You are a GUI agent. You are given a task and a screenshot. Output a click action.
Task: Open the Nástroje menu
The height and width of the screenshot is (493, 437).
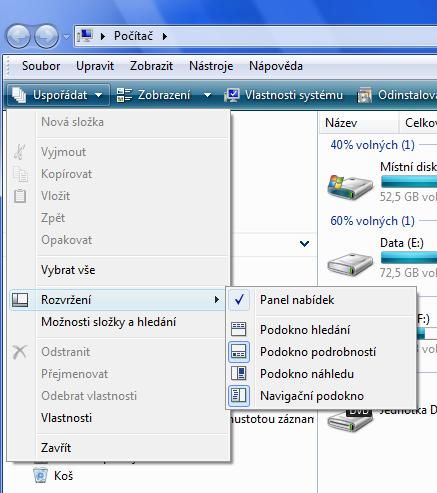coord(211,66)
